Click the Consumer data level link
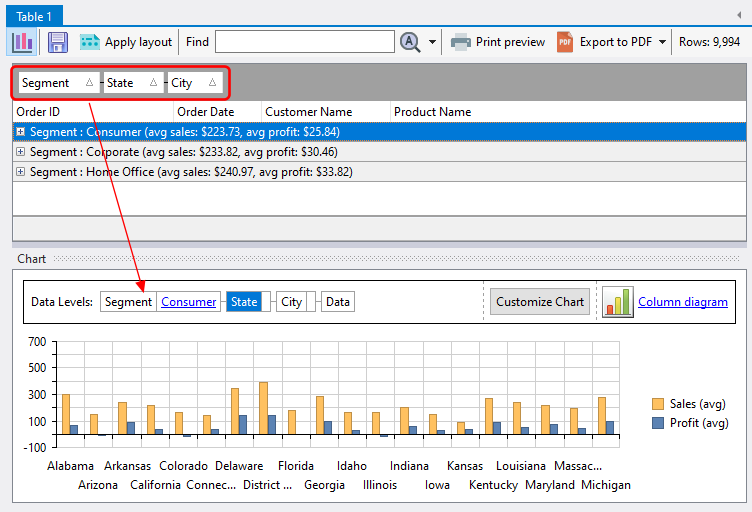Screen dimensions: 752x512 188,302
